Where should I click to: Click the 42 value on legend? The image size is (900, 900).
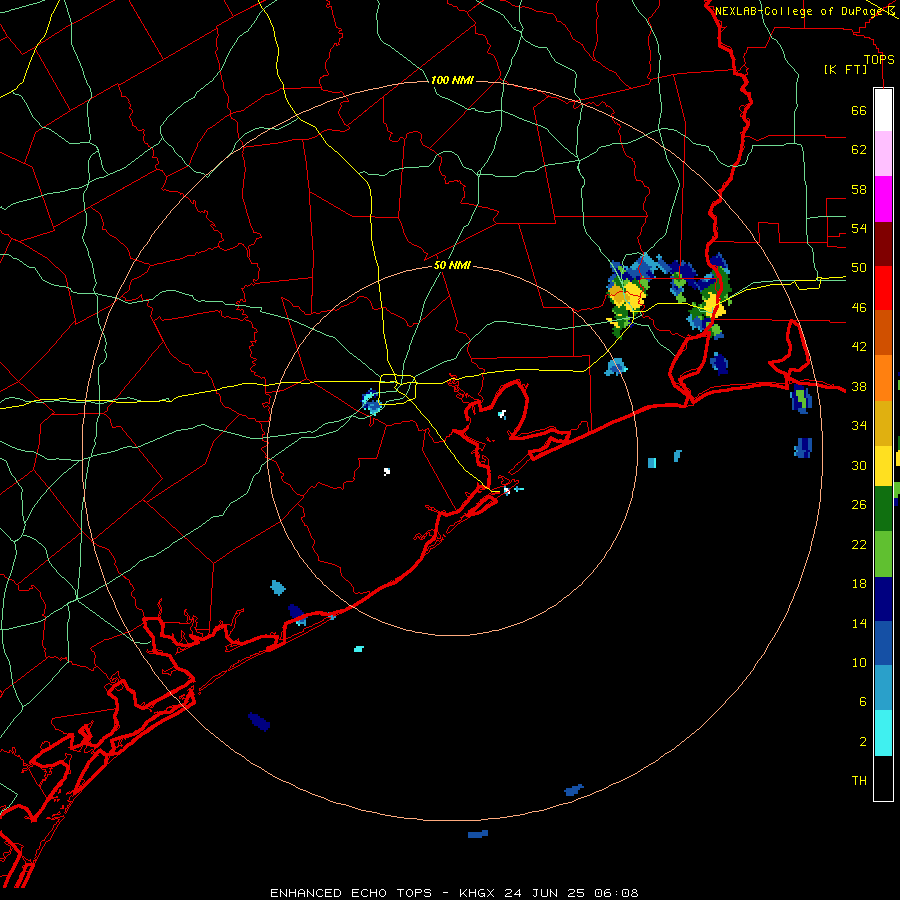tap(859, 347)
